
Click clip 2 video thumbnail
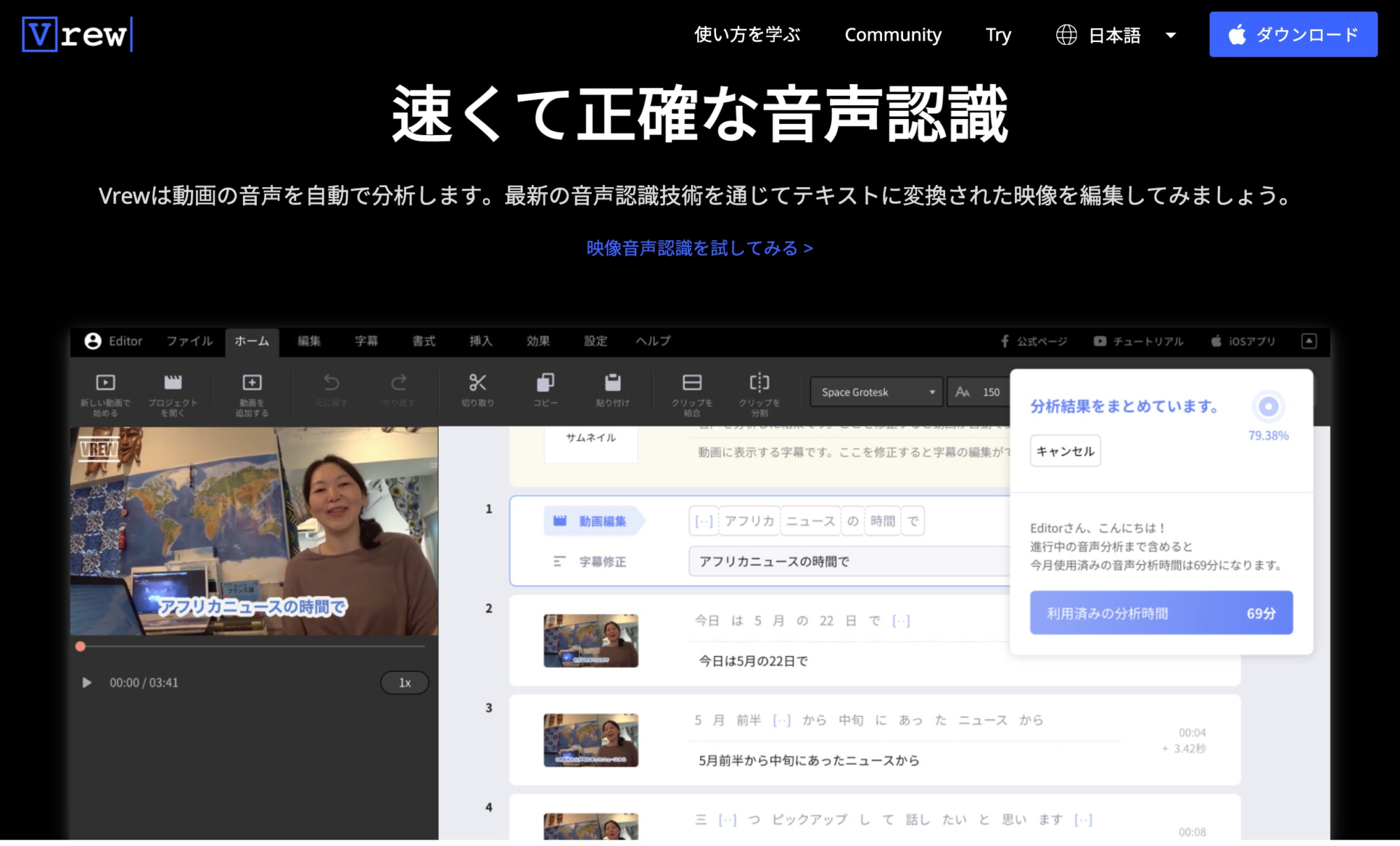pos(591,641)
